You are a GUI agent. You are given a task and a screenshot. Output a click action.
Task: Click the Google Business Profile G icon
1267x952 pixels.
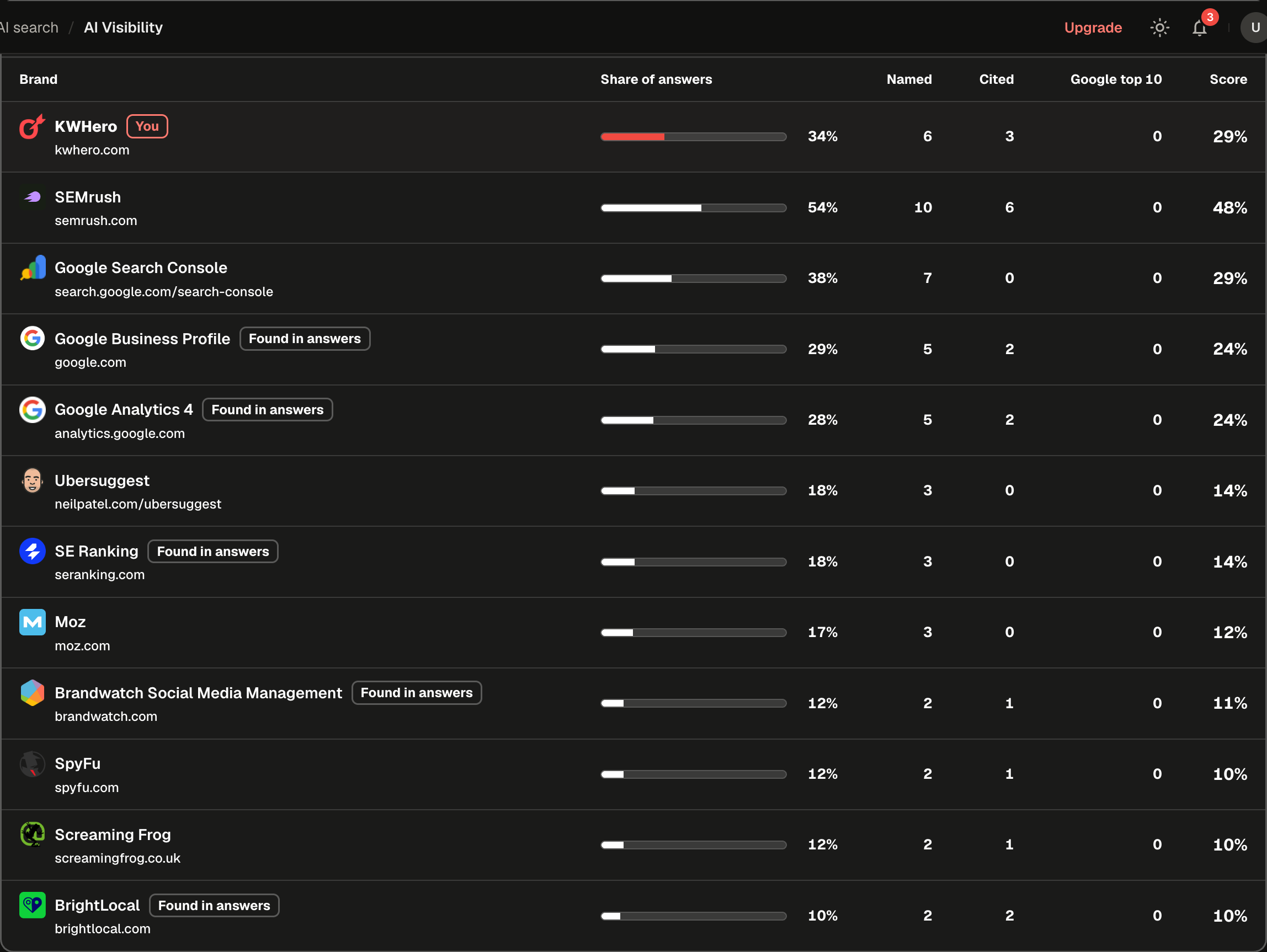[x=32, y=338]
